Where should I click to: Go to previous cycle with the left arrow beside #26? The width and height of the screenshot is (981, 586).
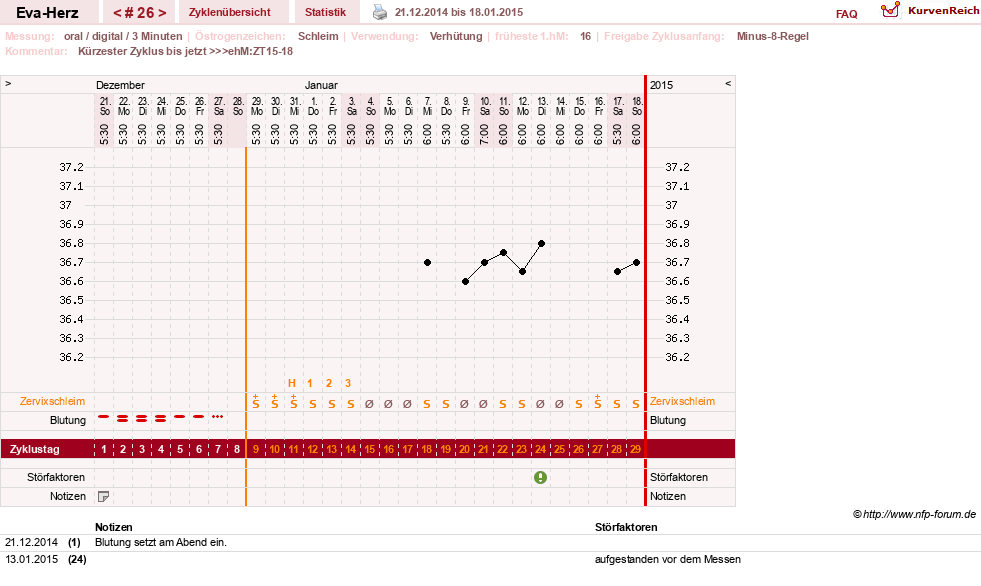[x=117, y=13]
